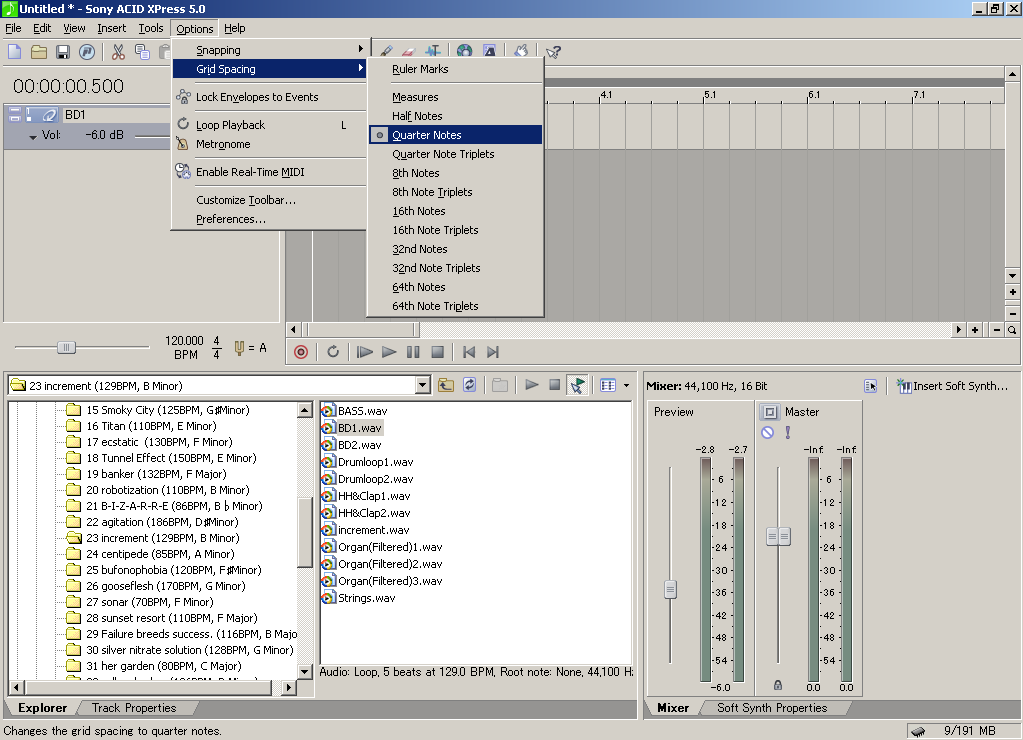
Task: Stop playback with the transport Stop button
Action: click(438, 352)
